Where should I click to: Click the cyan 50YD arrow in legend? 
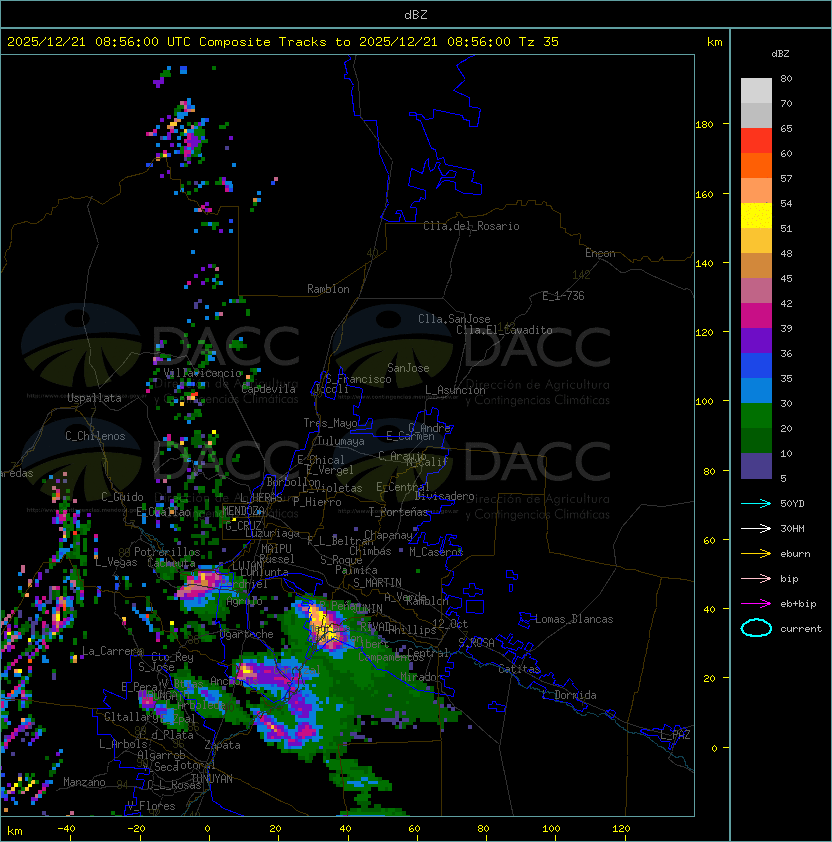[756, 504]
